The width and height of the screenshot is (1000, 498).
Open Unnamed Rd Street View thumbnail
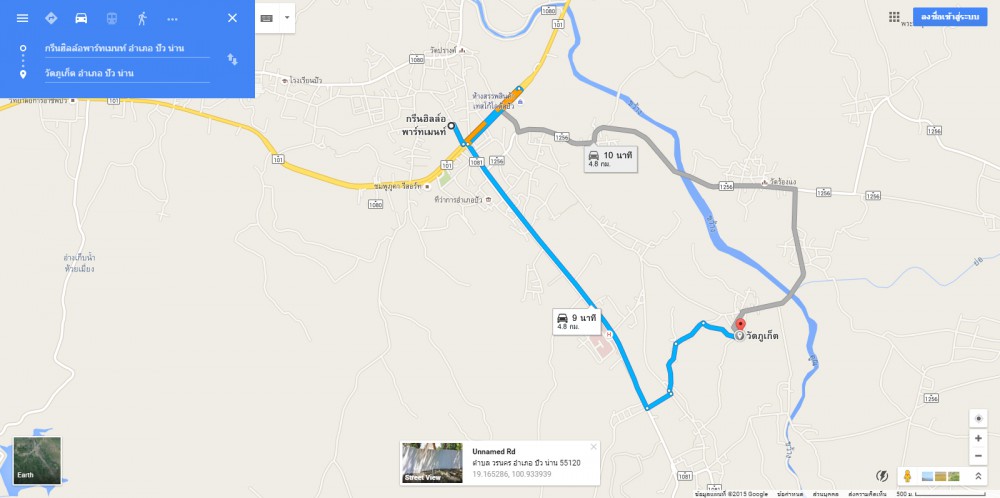433,462
